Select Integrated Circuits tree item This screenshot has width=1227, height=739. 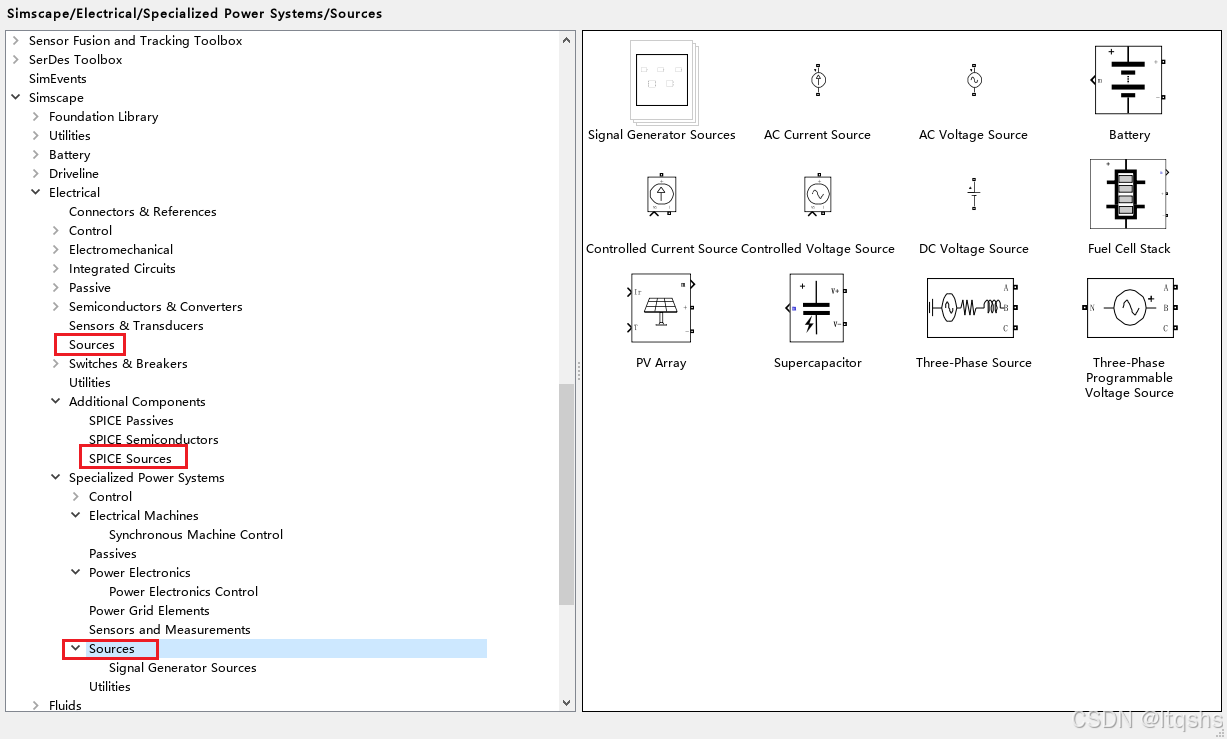(122, 269)
